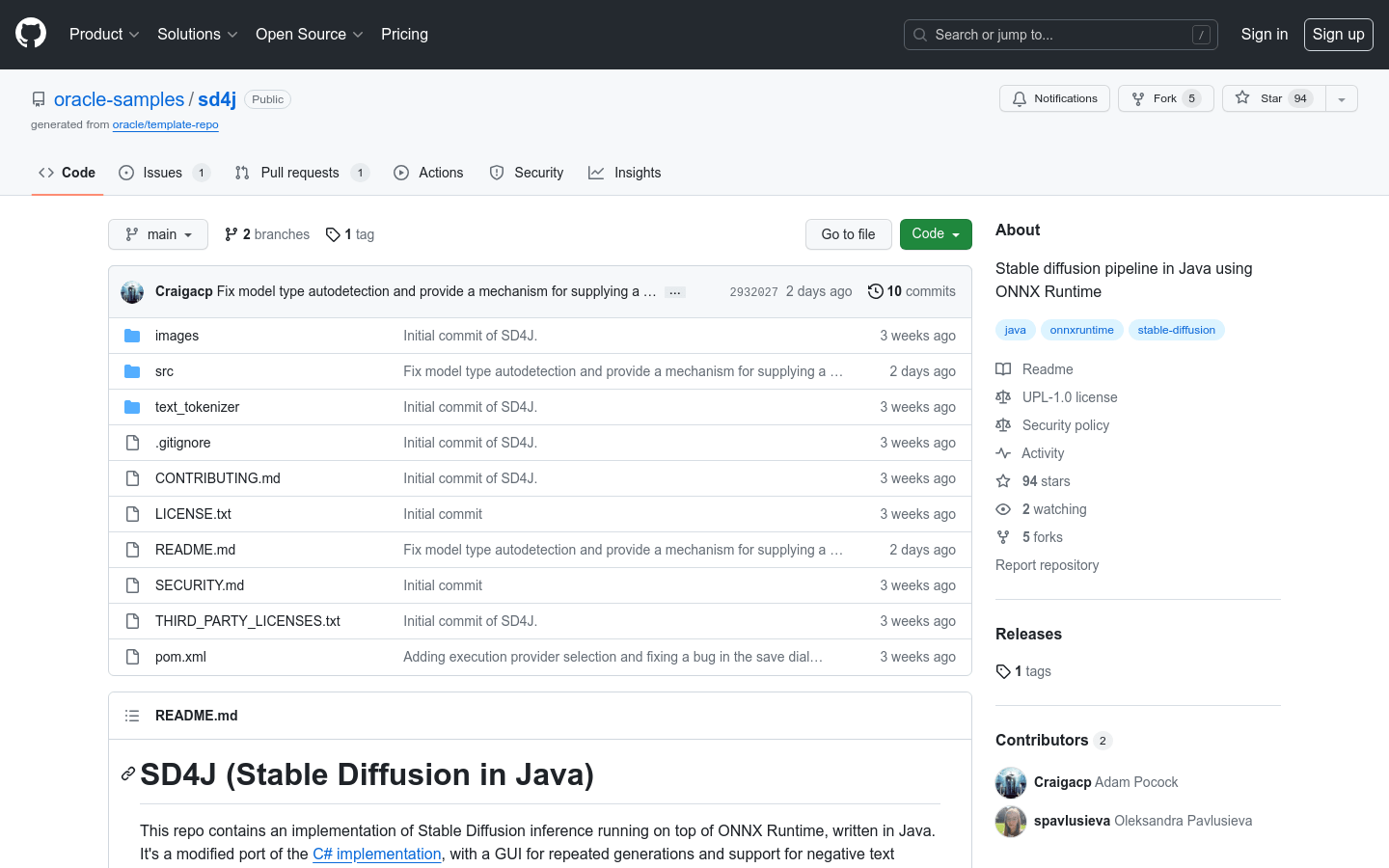Switch to the Code tab

(x=67, y=173)
